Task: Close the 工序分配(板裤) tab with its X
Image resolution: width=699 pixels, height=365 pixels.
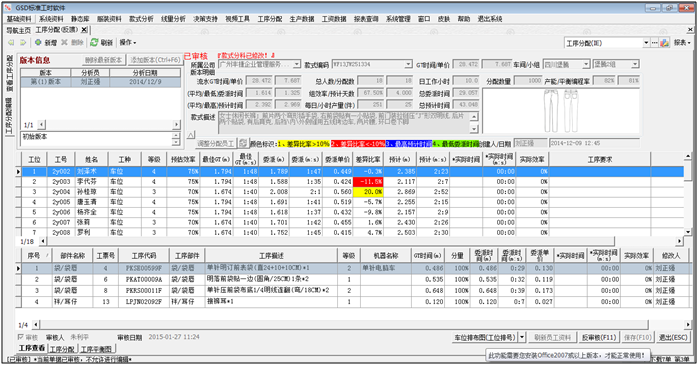Action: tap(84, 30)
